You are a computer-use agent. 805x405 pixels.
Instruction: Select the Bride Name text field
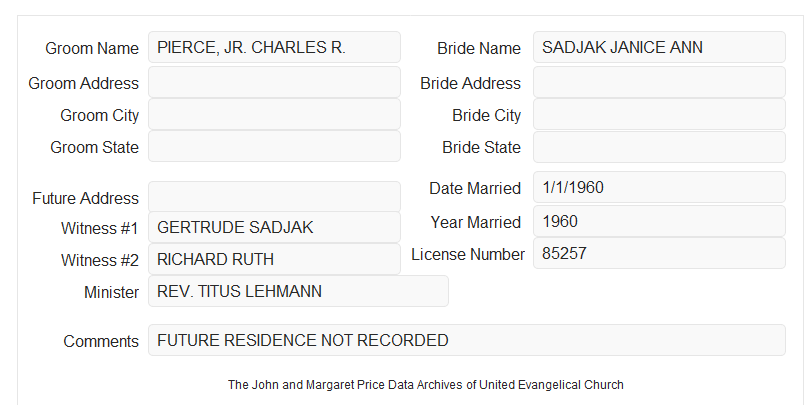click(659, 47)
